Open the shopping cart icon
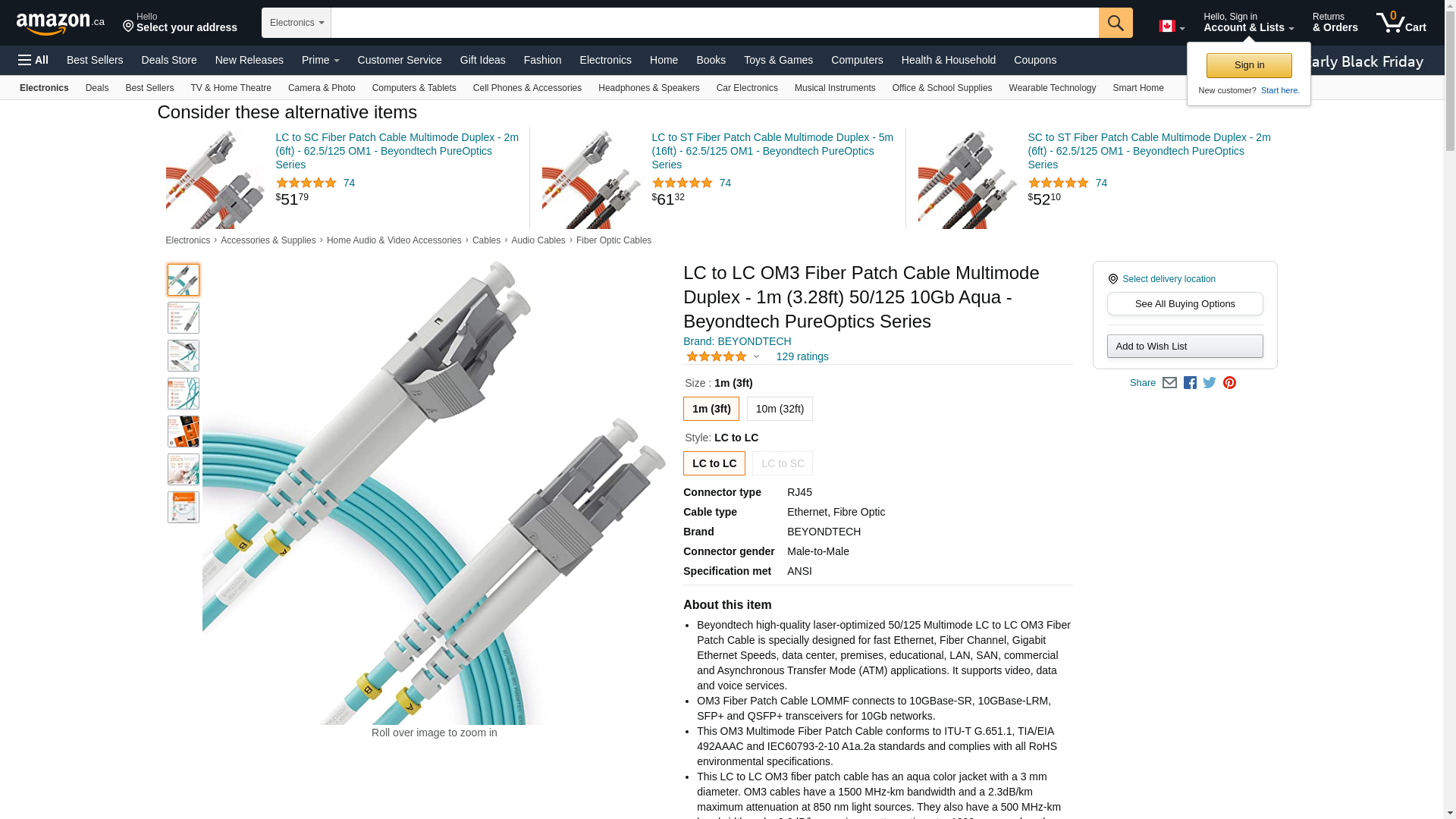Screen dimensions: 1456x819 click(x=1401, y=23)
